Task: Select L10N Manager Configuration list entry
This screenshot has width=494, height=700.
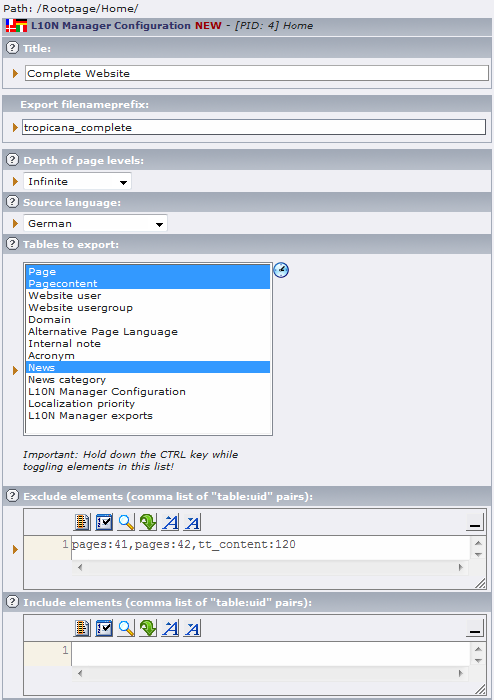Action: coord(148,392)
